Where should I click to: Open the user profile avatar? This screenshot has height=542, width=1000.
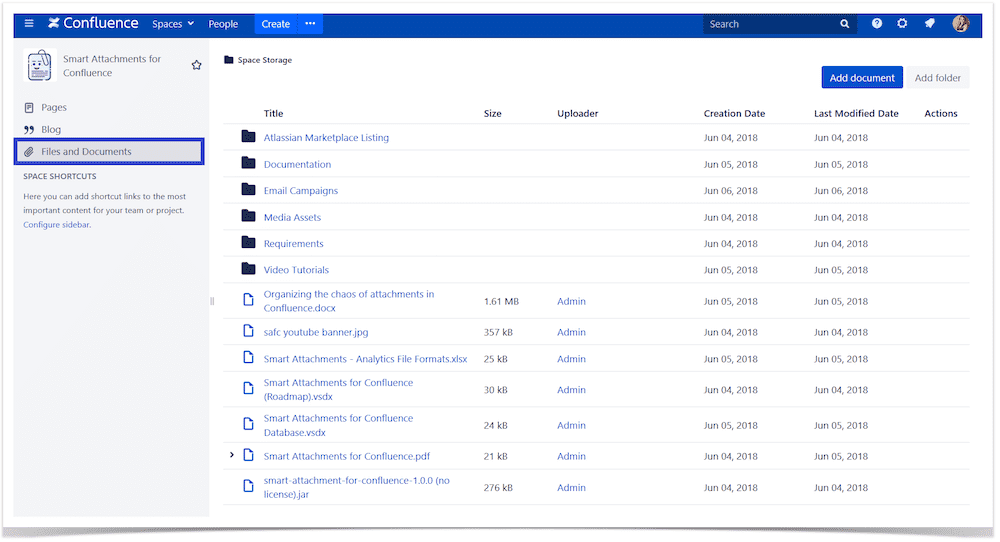pyautogui.click(x=960, y=24)
